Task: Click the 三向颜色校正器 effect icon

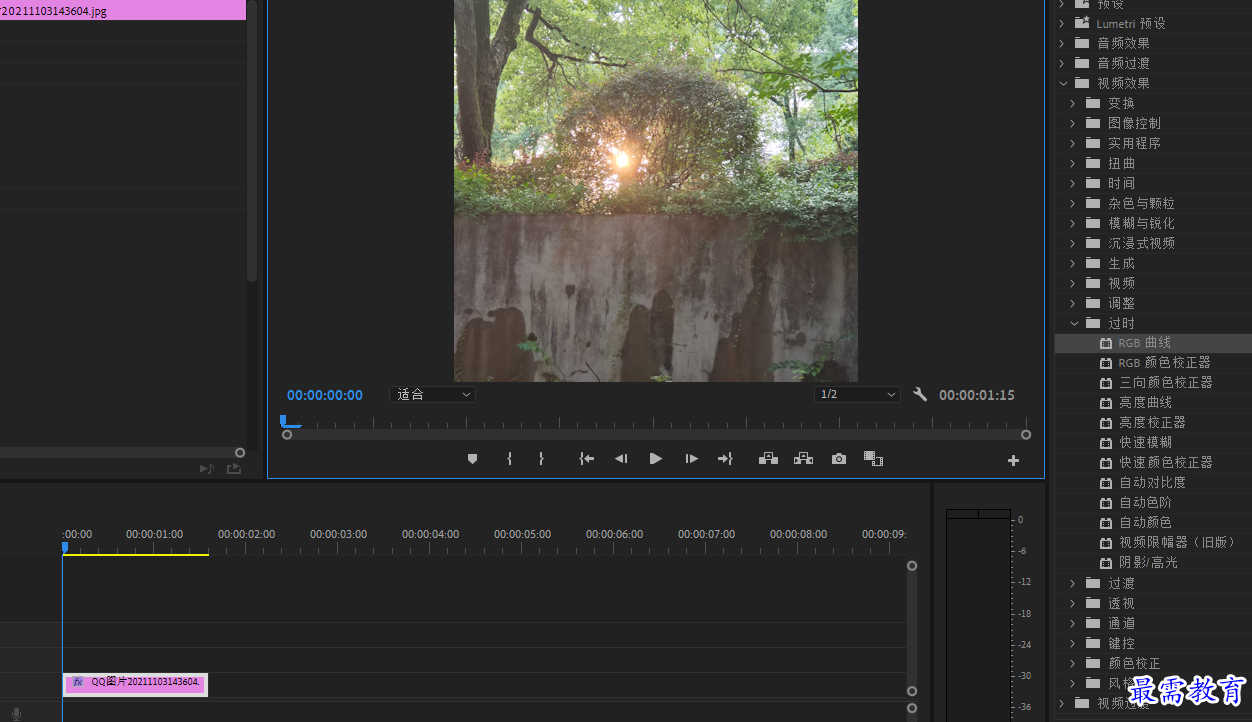Action: point(1106,383)
